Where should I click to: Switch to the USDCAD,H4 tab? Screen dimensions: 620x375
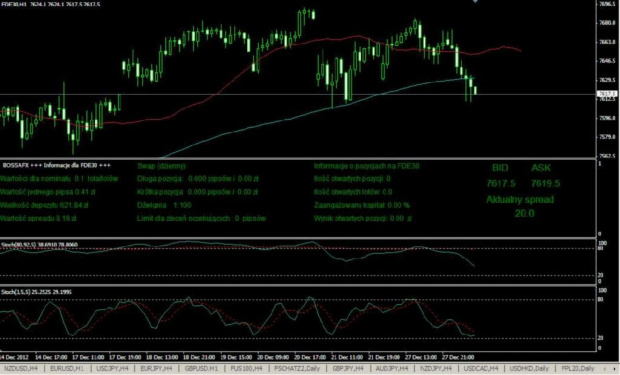point(481,369)
